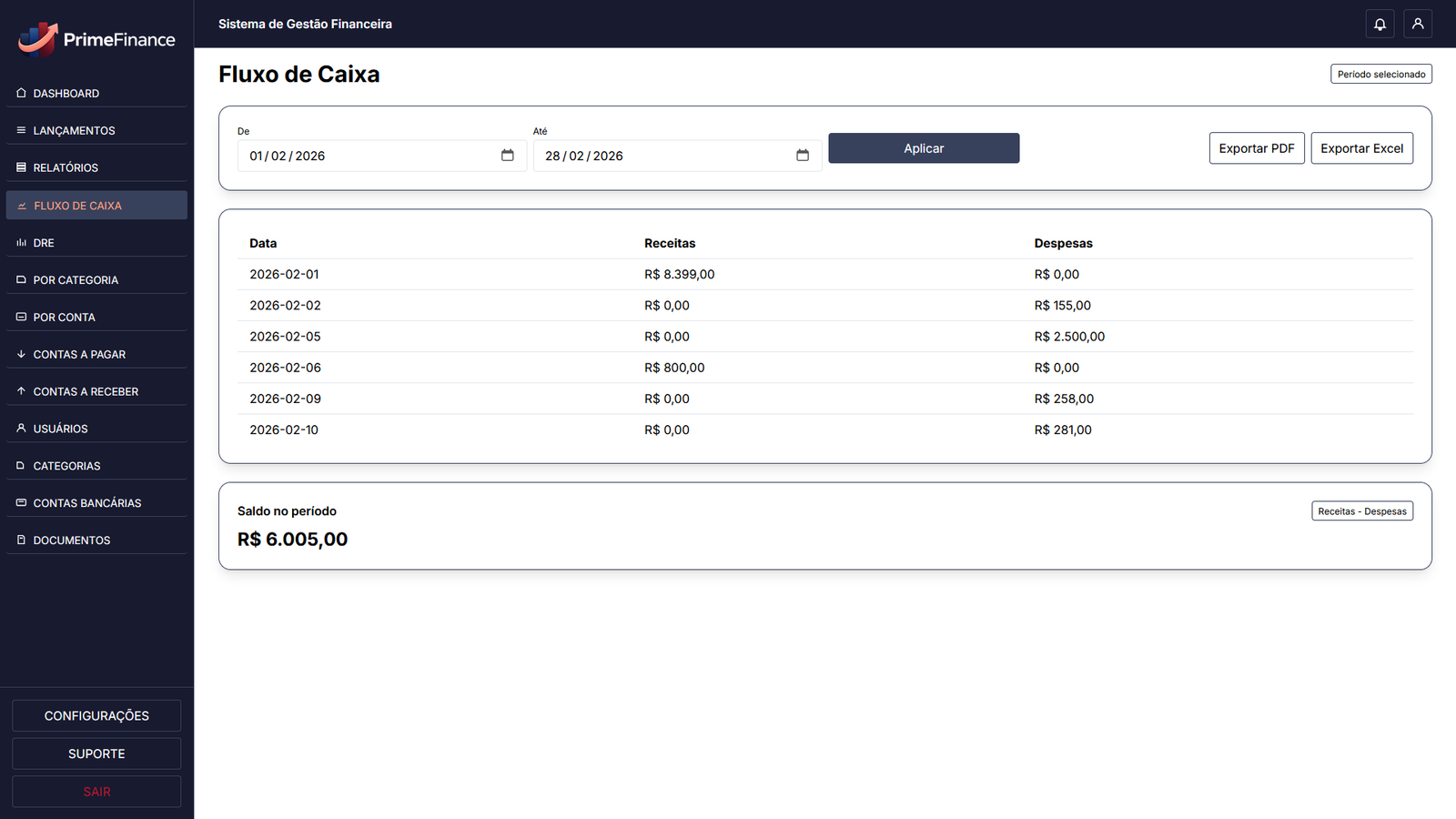The width and height of the screenshot is (1456, 819).
Task: Open the 'De' date picker calendar
Action: point(507,156)
